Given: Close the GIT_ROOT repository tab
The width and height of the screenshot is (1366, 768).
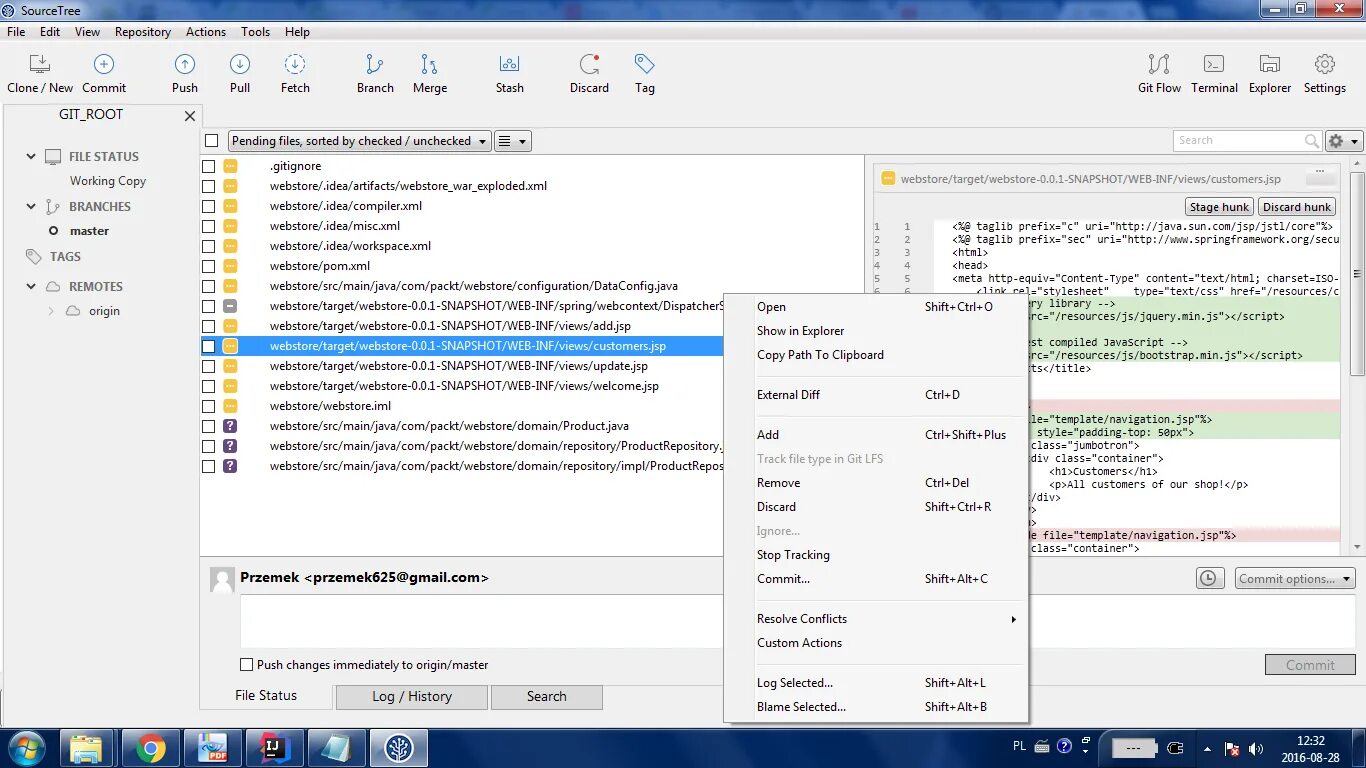Looking at the screenshot, I should (190, 116).
